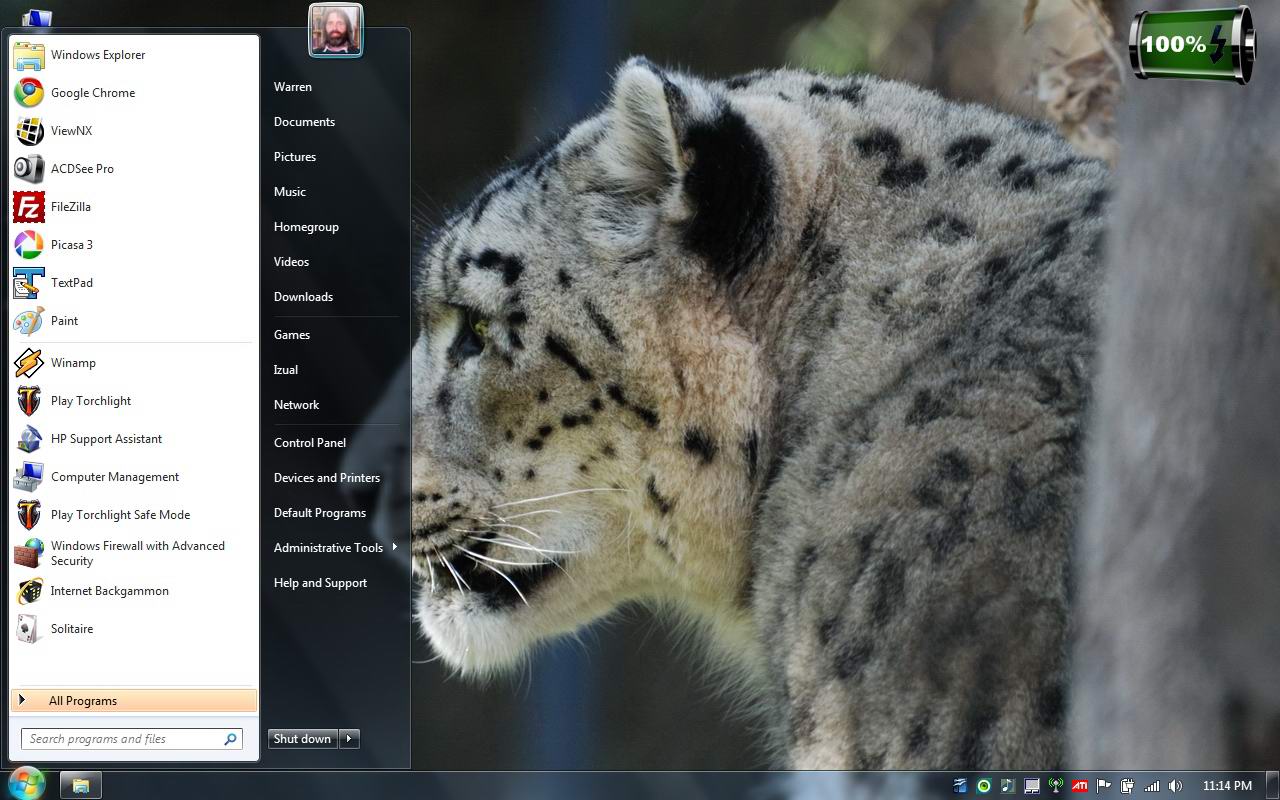Click the user account picture thumbnail
Screen dimensions: 1280x800
336,30
